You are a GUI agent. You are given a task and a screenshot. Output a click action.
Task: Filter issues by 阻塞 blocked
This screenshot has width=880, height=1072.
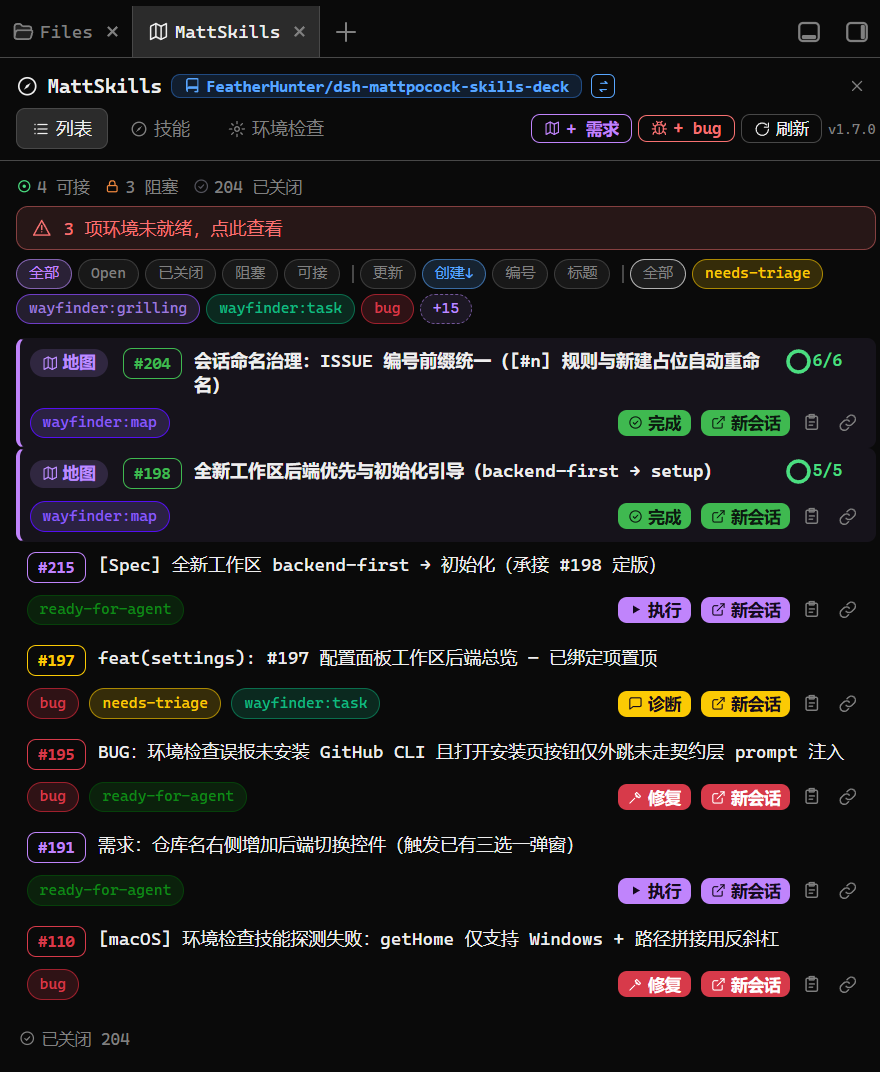coord(250,273)
